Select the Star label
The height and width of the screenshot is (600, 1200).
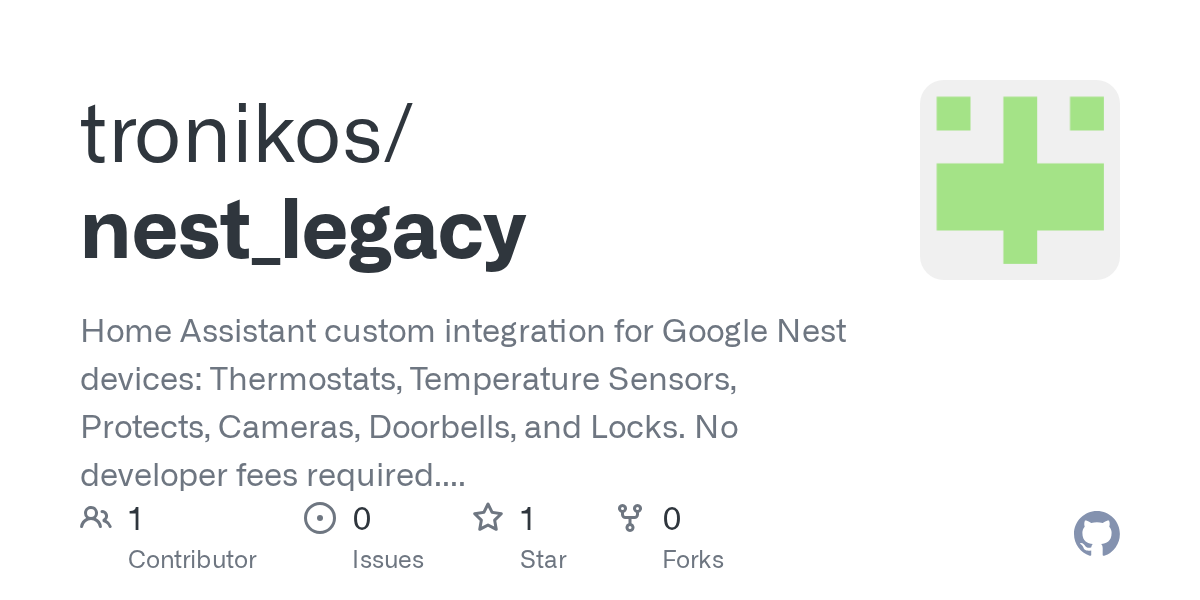[543, 560]
